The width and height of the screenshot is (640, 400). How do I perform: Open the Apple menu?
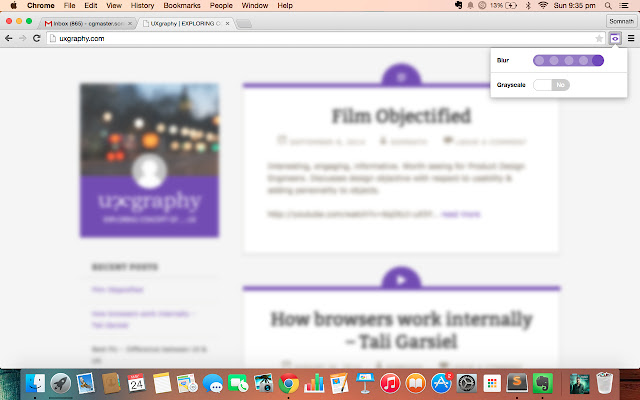[13, 6]
